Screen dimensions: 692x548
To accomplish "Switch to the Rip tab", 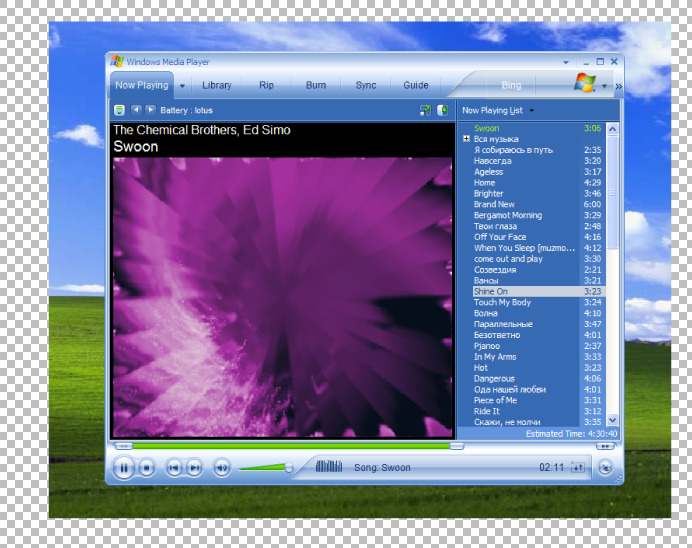I will (266, 85).
